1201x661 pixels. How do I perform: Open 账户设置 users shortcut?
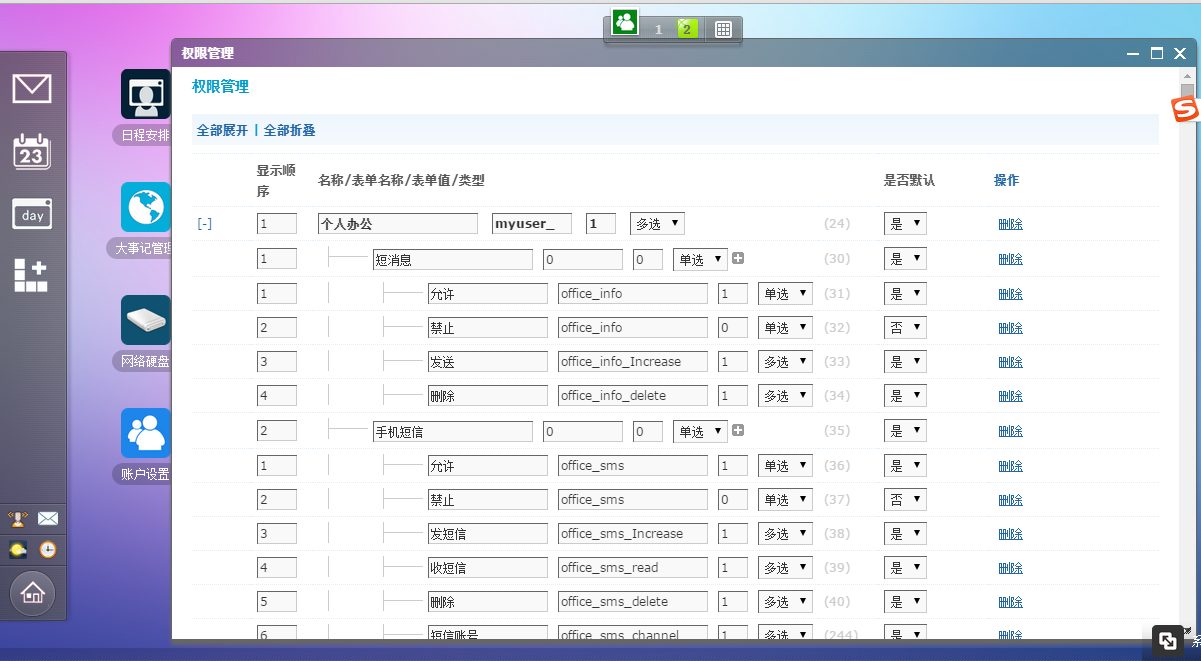pyautogui.click(x=146, y=434)
